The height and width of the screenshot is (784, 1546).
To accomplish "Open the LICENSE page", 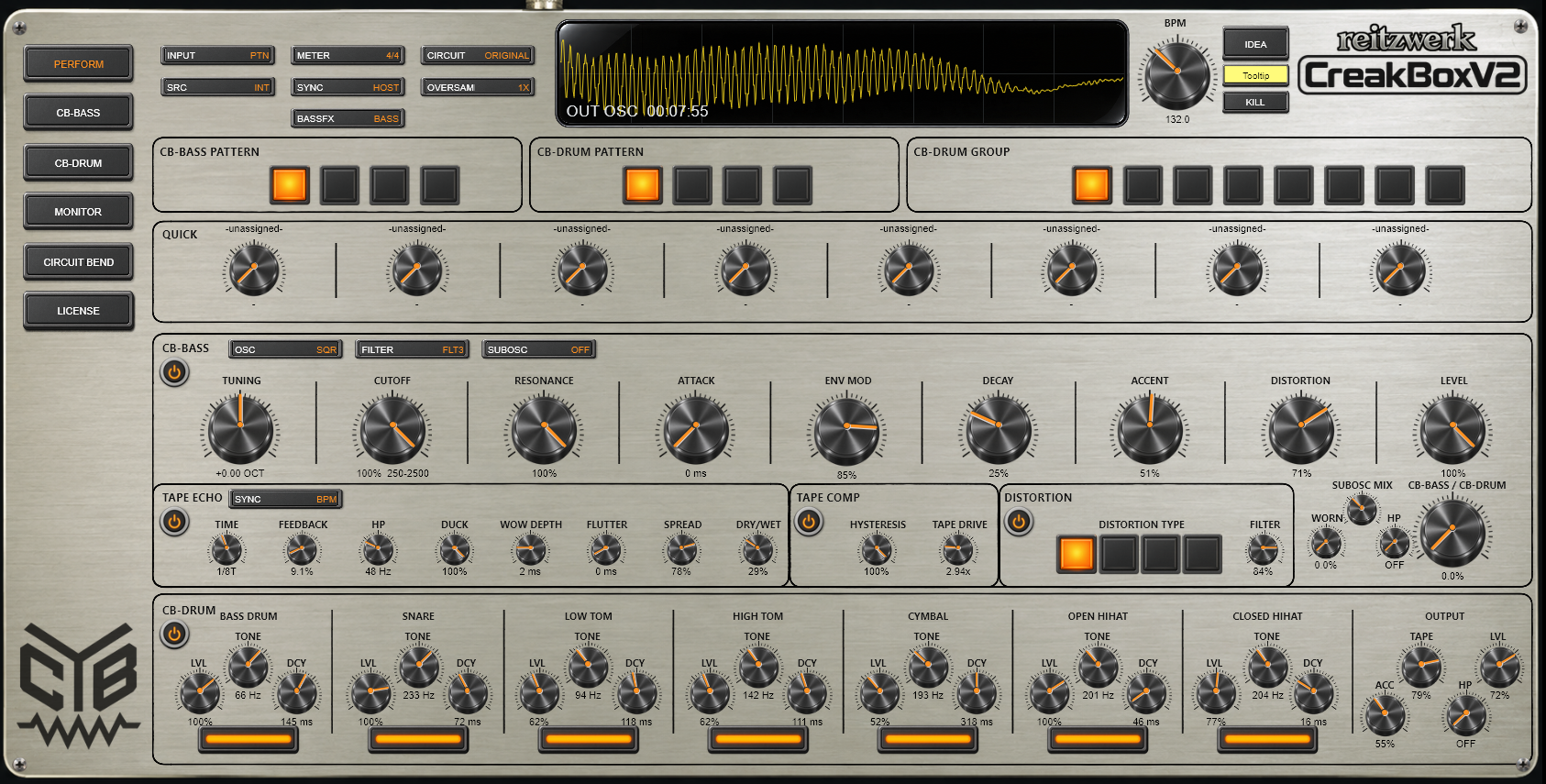I will click(x=79, y=311).
